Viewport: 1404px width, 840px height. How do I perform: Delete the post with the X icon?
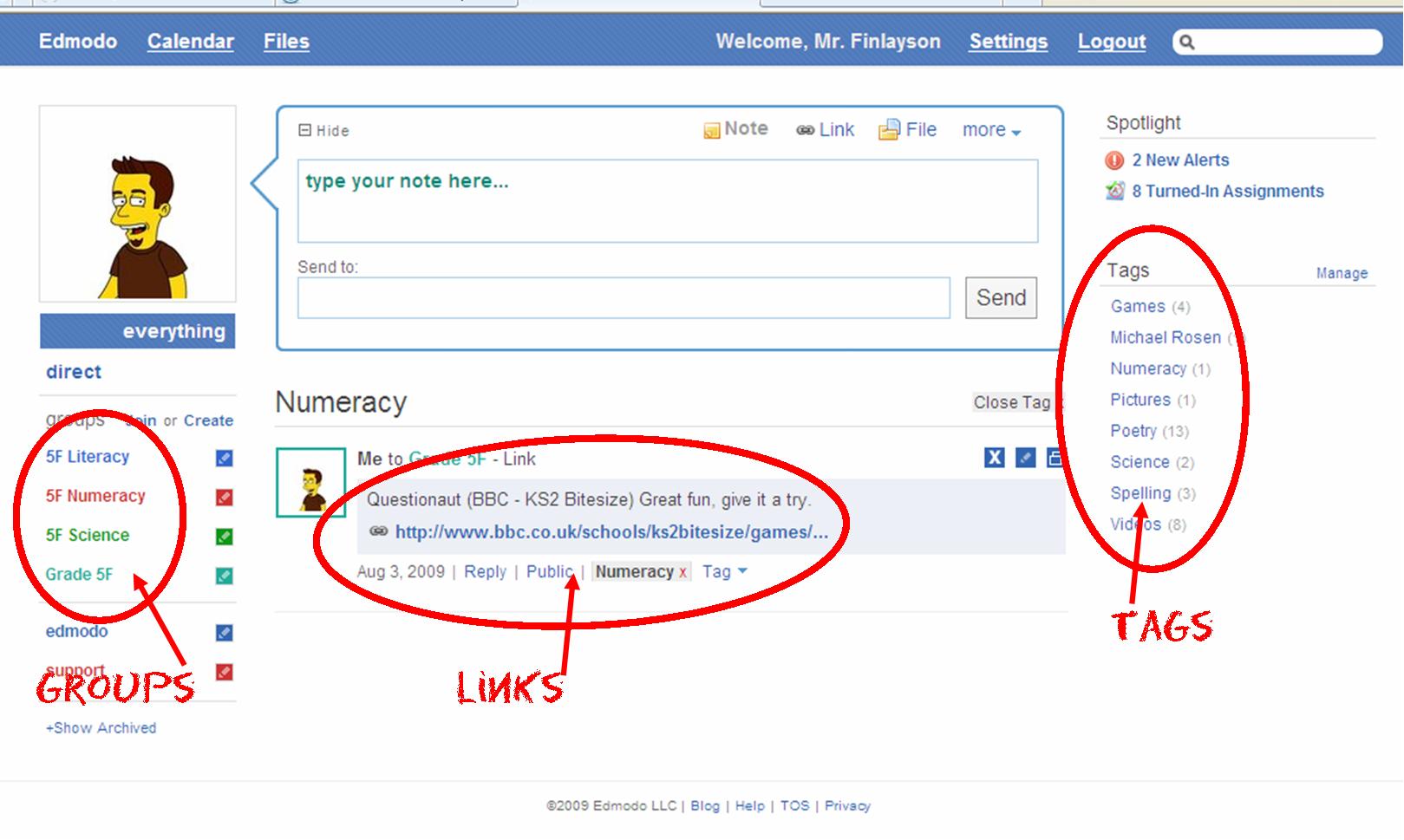pos(995,458)
